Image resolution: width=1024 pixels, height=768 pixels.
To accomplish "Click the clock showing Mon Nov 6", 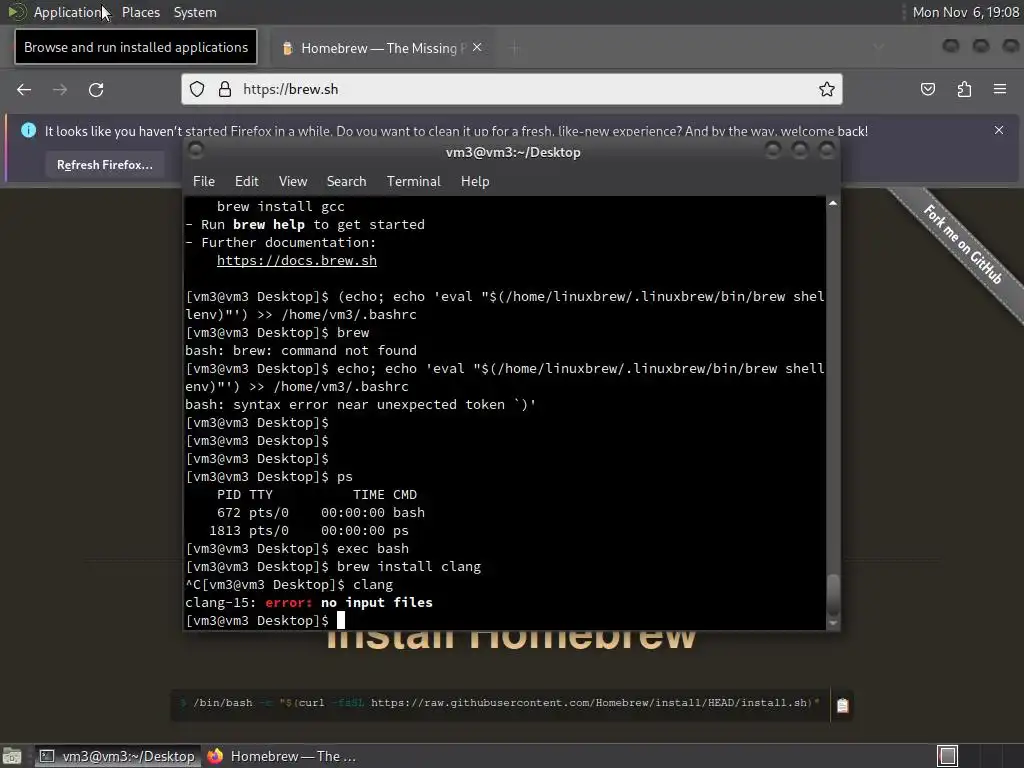I will click(x=965, y=12).
